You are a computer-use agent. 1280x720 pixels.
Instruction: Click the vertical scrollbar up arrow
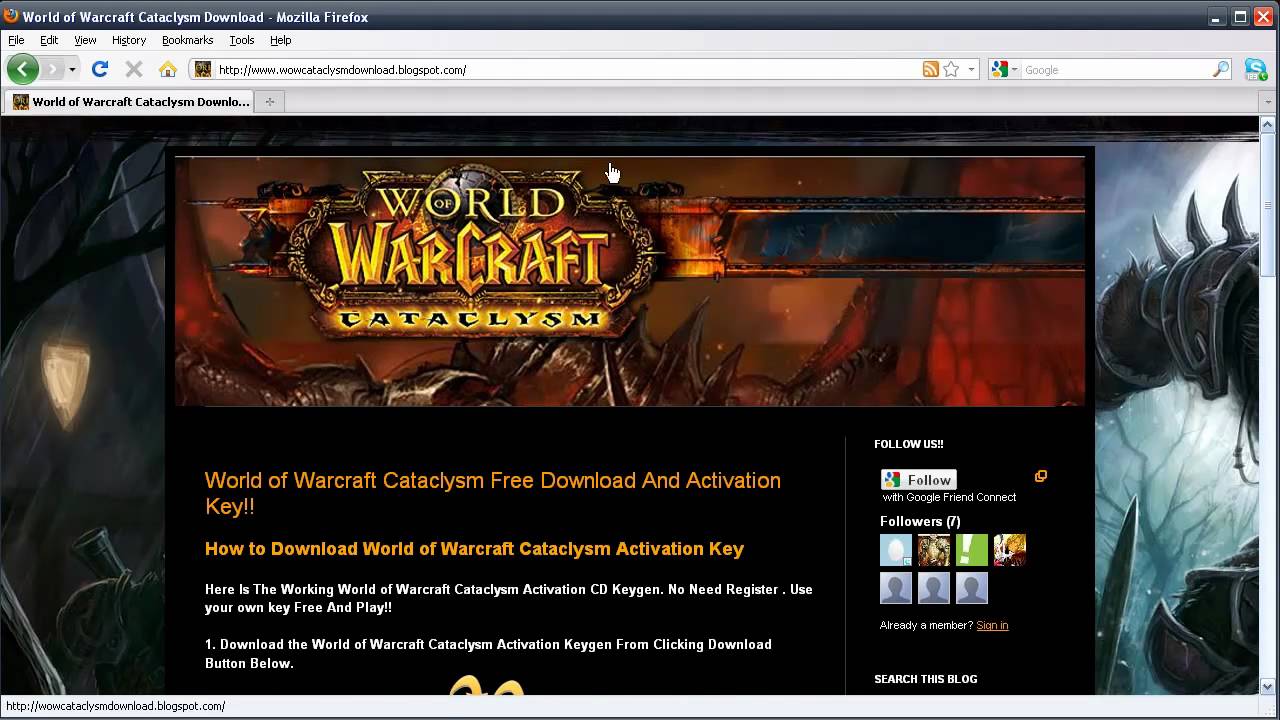(1268, 124)
